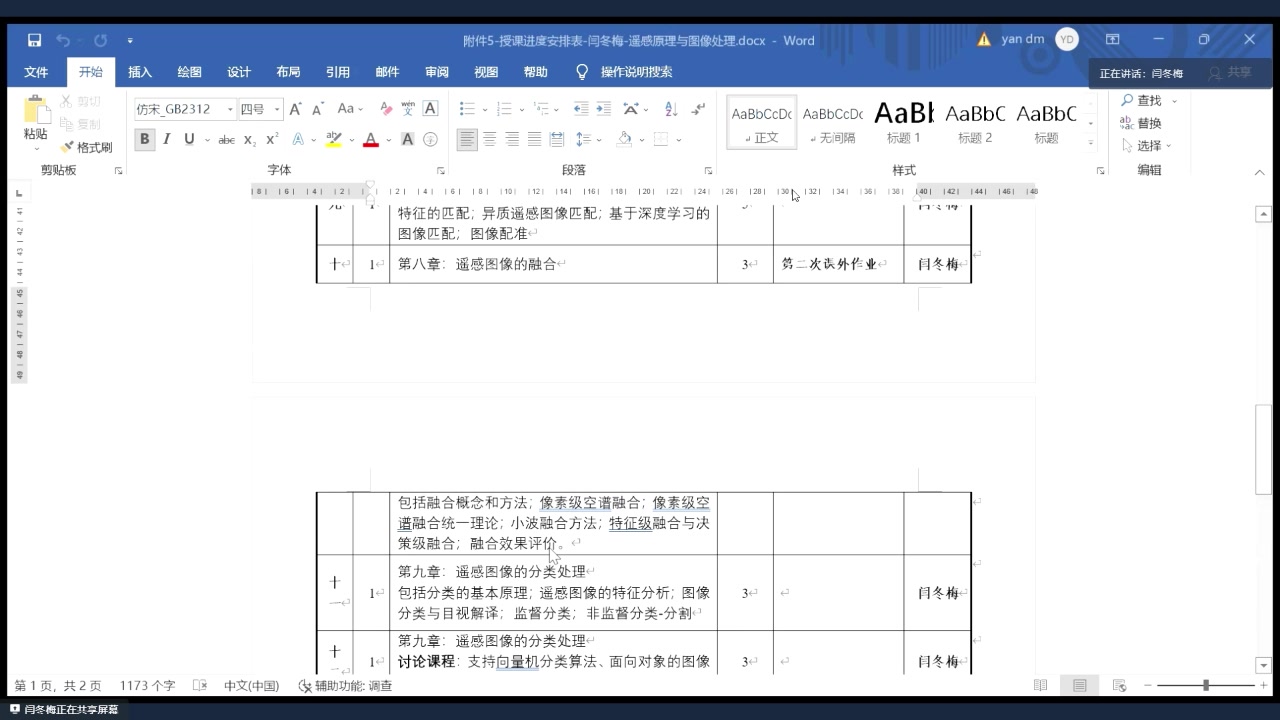Image resolution: width=1280 pixels, height=720 pixels.
Task: Click the 中文(中国) language indicator
Action: (x=251, y=686)
